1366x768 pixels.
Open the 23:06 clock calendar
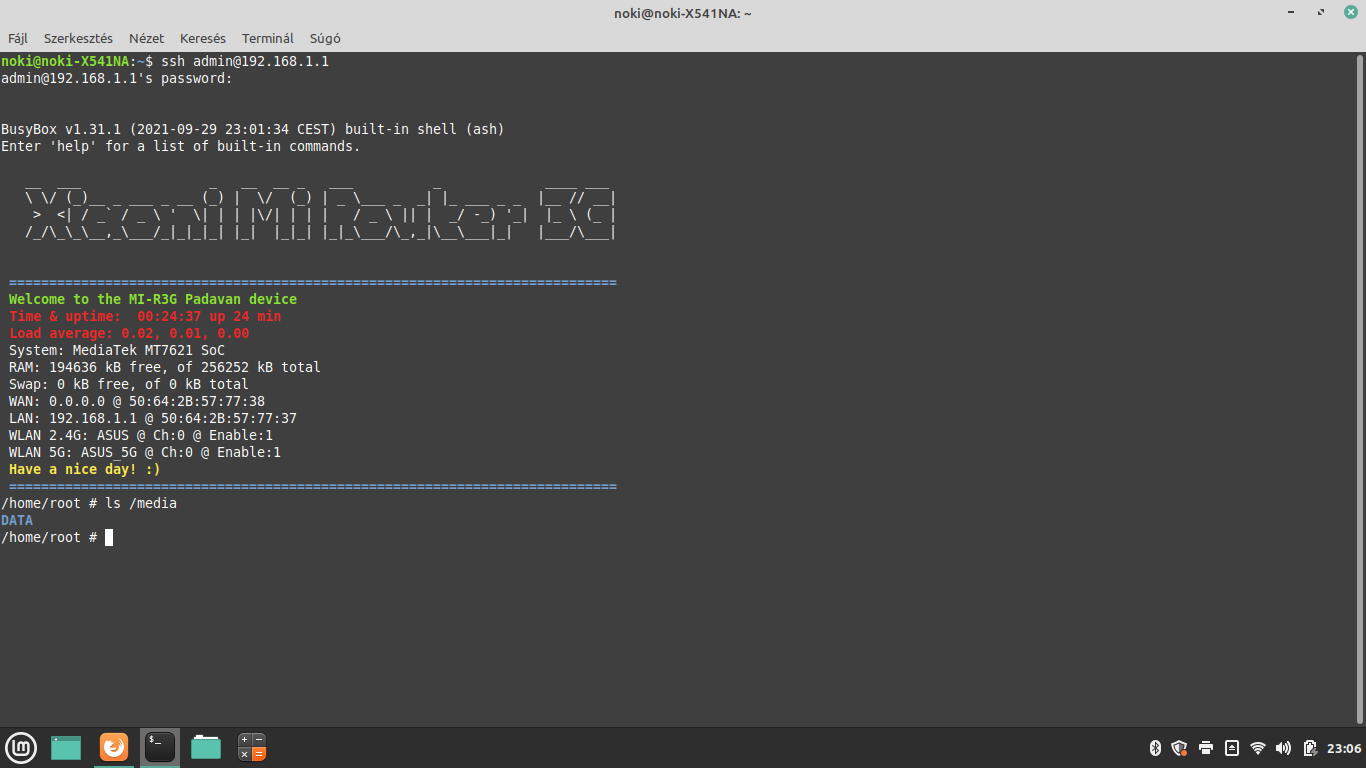coord(1344,748)
